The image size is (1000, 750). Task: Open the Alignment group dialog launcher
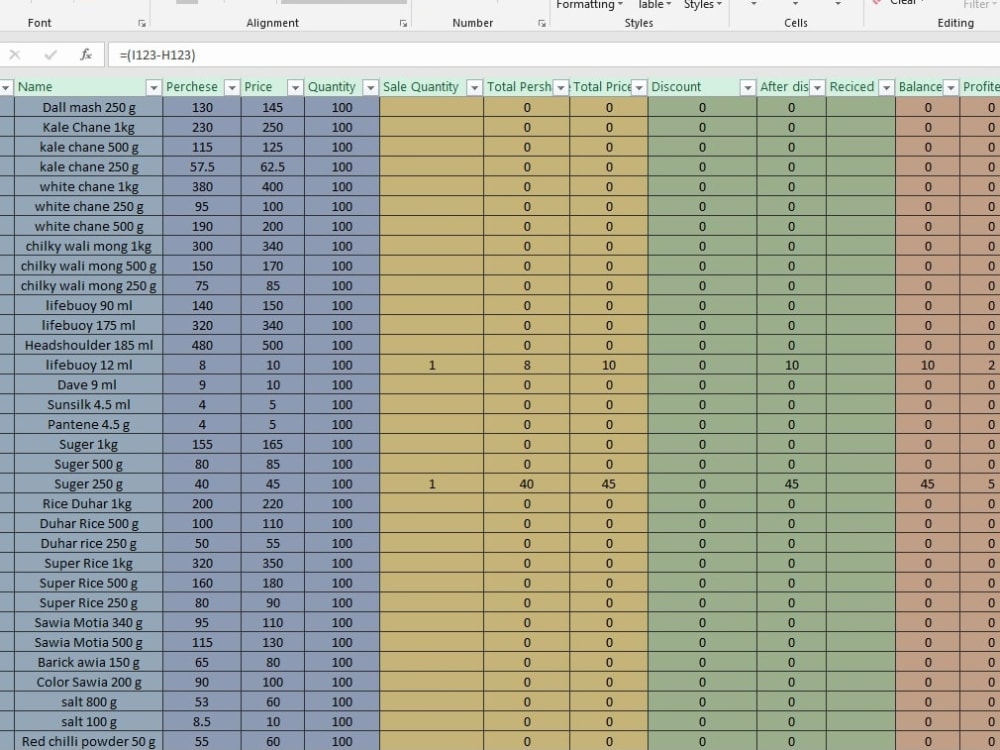click(x=403, y=24)
